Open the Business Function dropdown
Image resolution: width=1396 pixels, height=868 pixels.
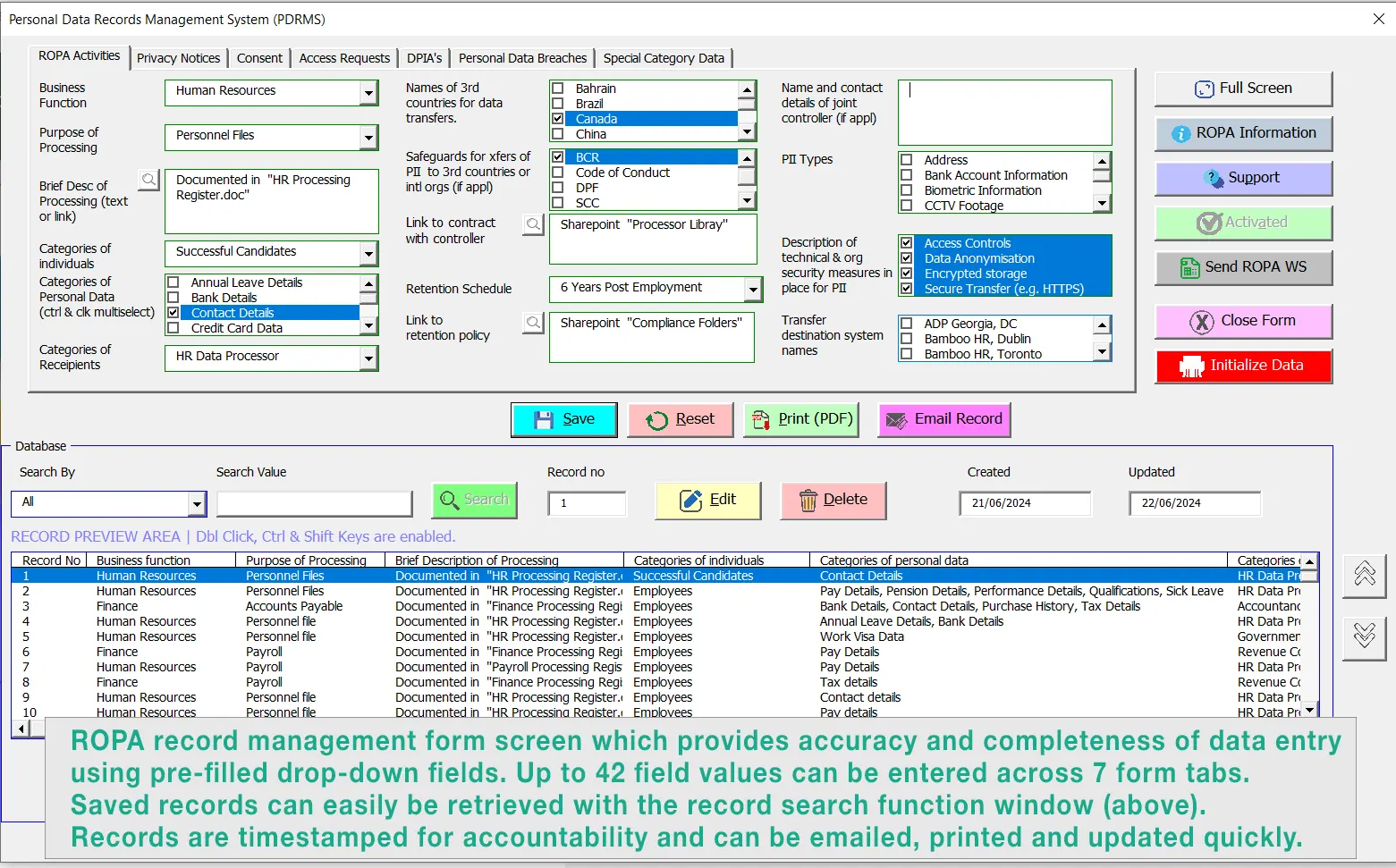click(368, 92)
